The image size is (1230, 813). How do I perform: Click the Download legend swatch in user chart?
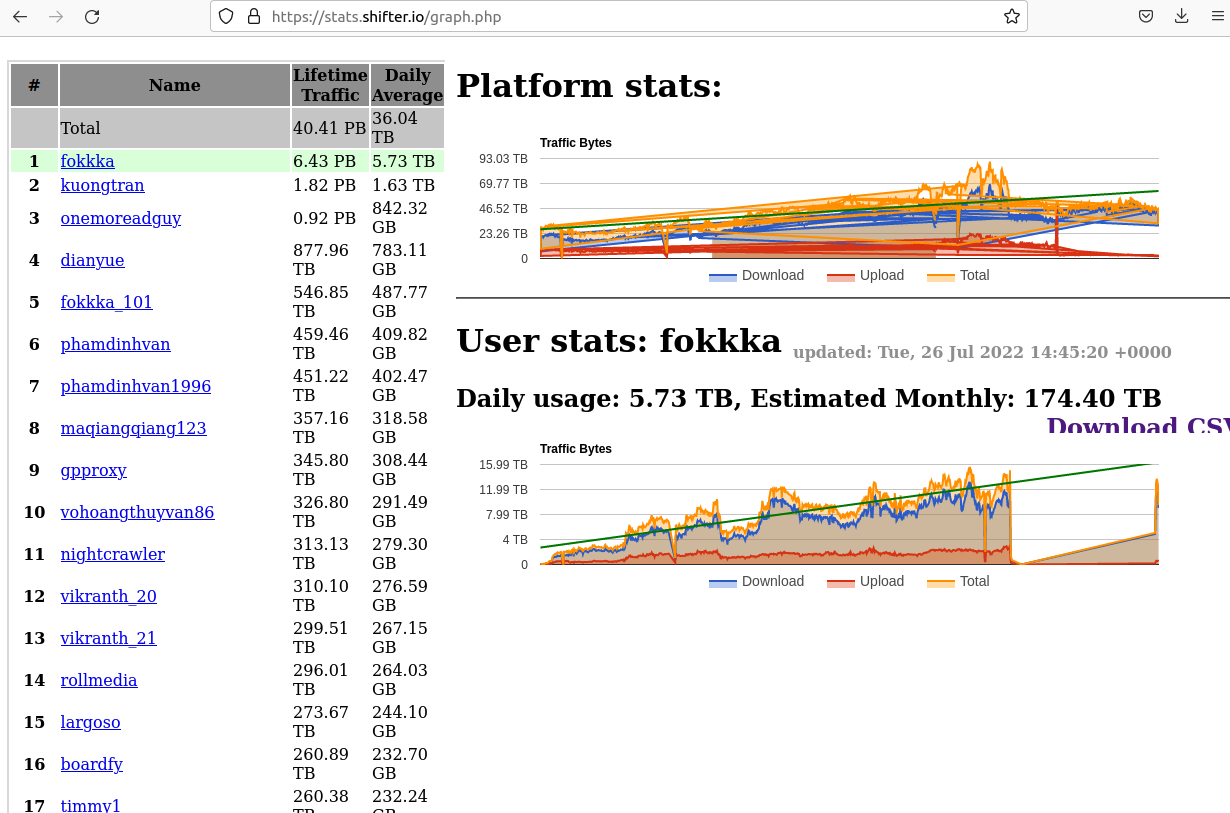[x=723, y=582]
